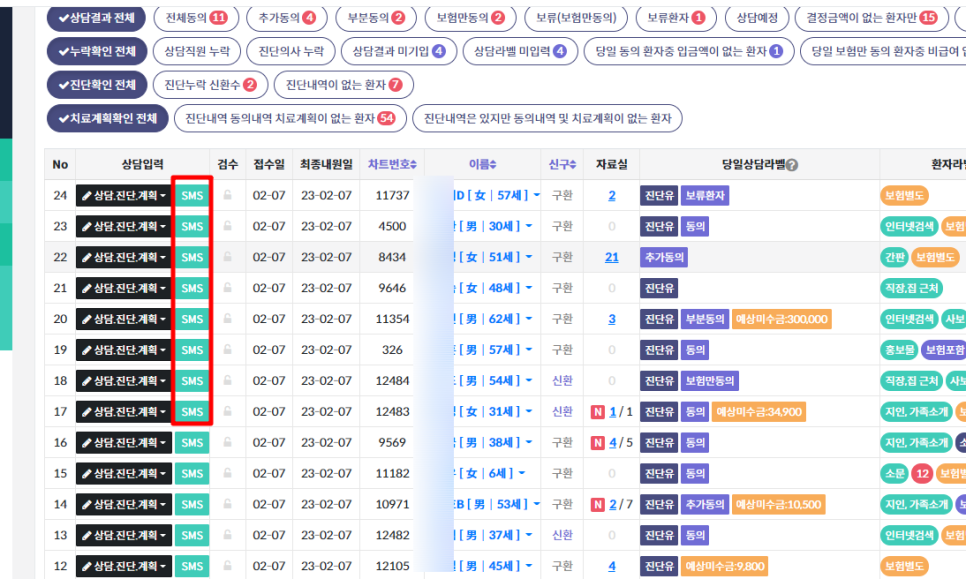Viewport: 966px width, 579px height.
Task: Click the lock icon in row 24
Action: (x=227, y=196)
